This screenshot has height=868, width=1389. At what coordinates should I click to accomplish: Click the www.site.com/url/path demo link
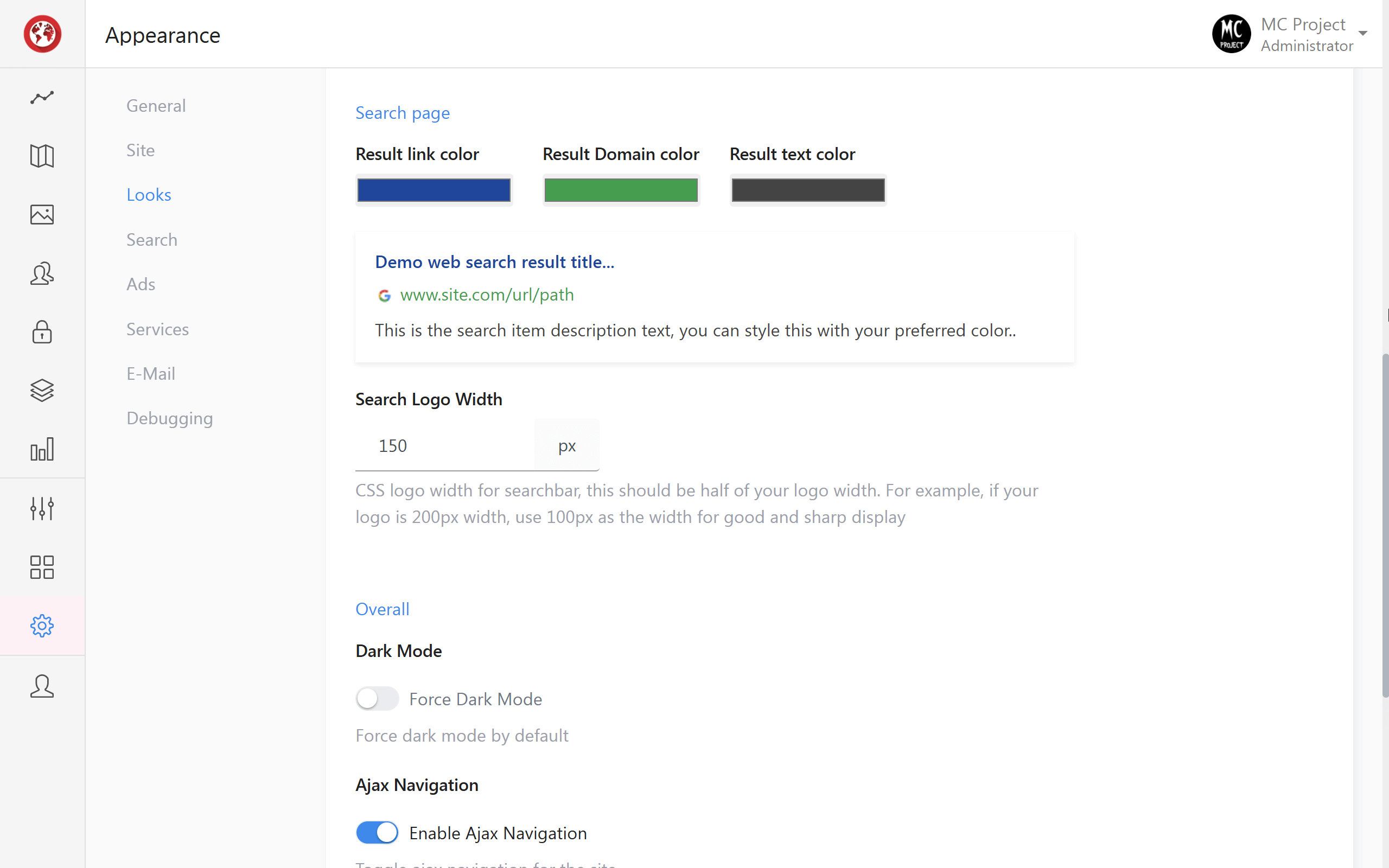point(487,295)
